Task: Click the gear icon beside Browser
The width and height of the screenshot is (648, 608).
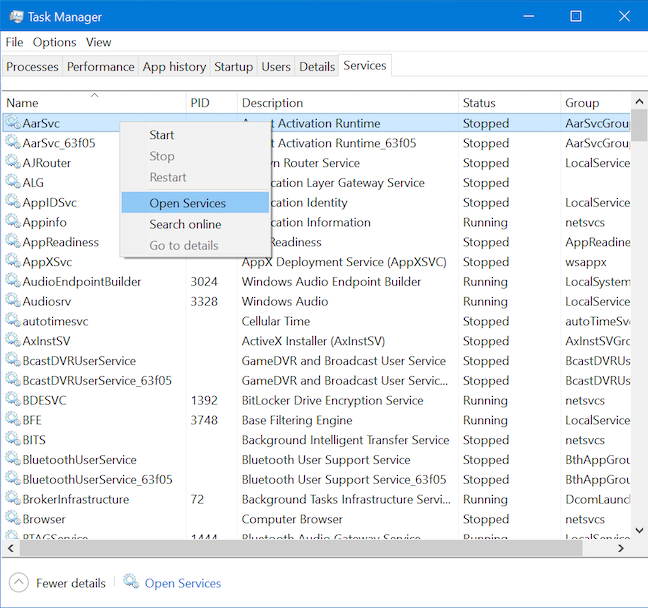Action: click(x=13, y=518)
